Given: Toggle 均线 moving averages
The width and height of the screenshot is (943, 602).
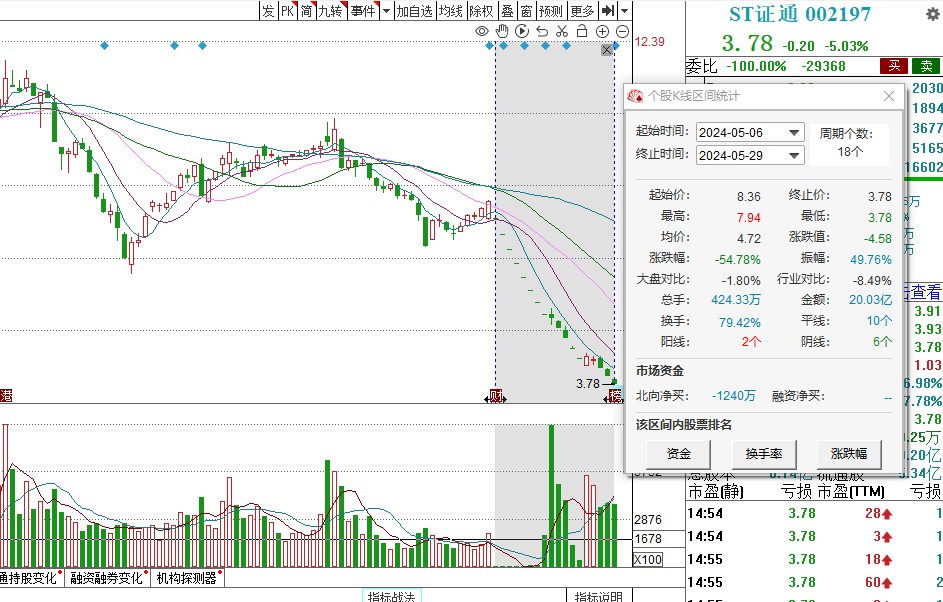Looking at the screenshot, I should (450, 11).
